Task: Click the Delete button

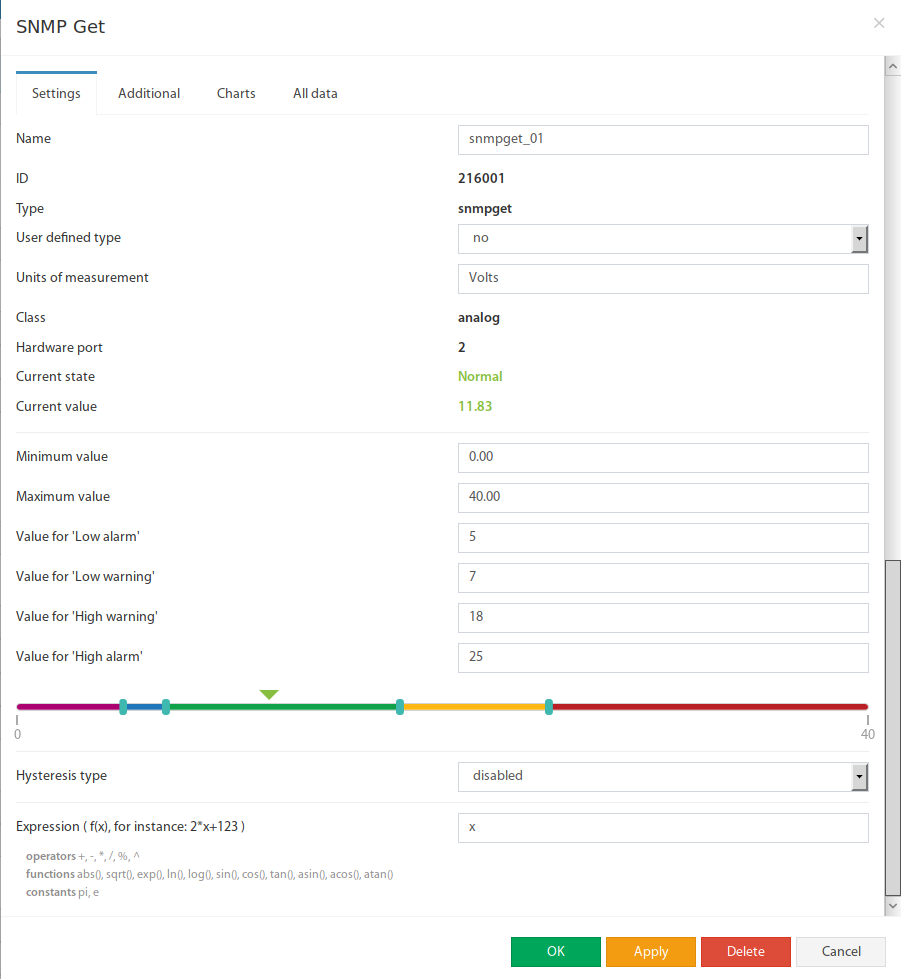Action: coord(746,952)
